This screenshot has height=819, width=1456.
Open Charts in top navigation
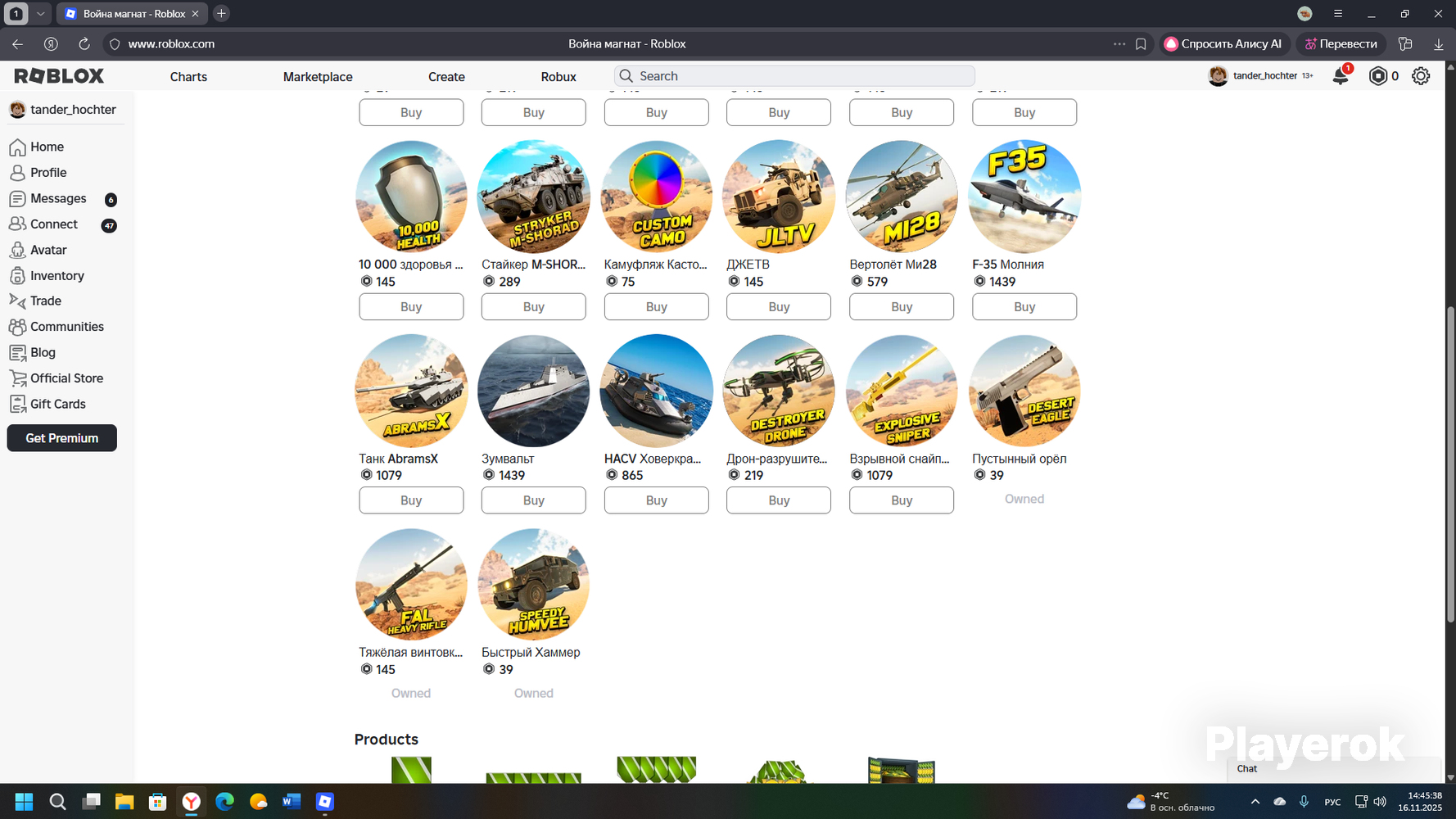[188, 77]
